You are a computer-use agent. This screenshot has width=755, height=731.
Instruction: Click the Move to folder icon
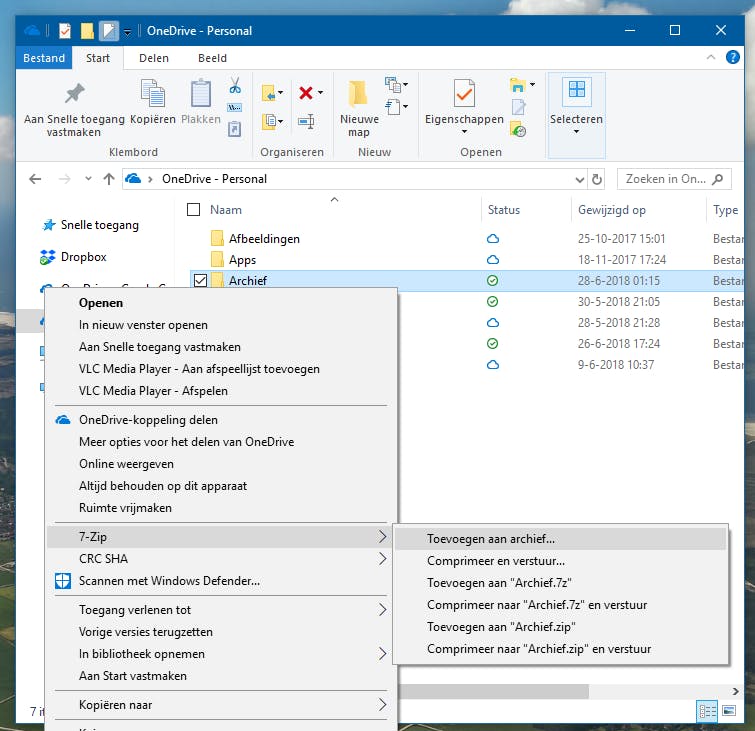pos(269,93)
